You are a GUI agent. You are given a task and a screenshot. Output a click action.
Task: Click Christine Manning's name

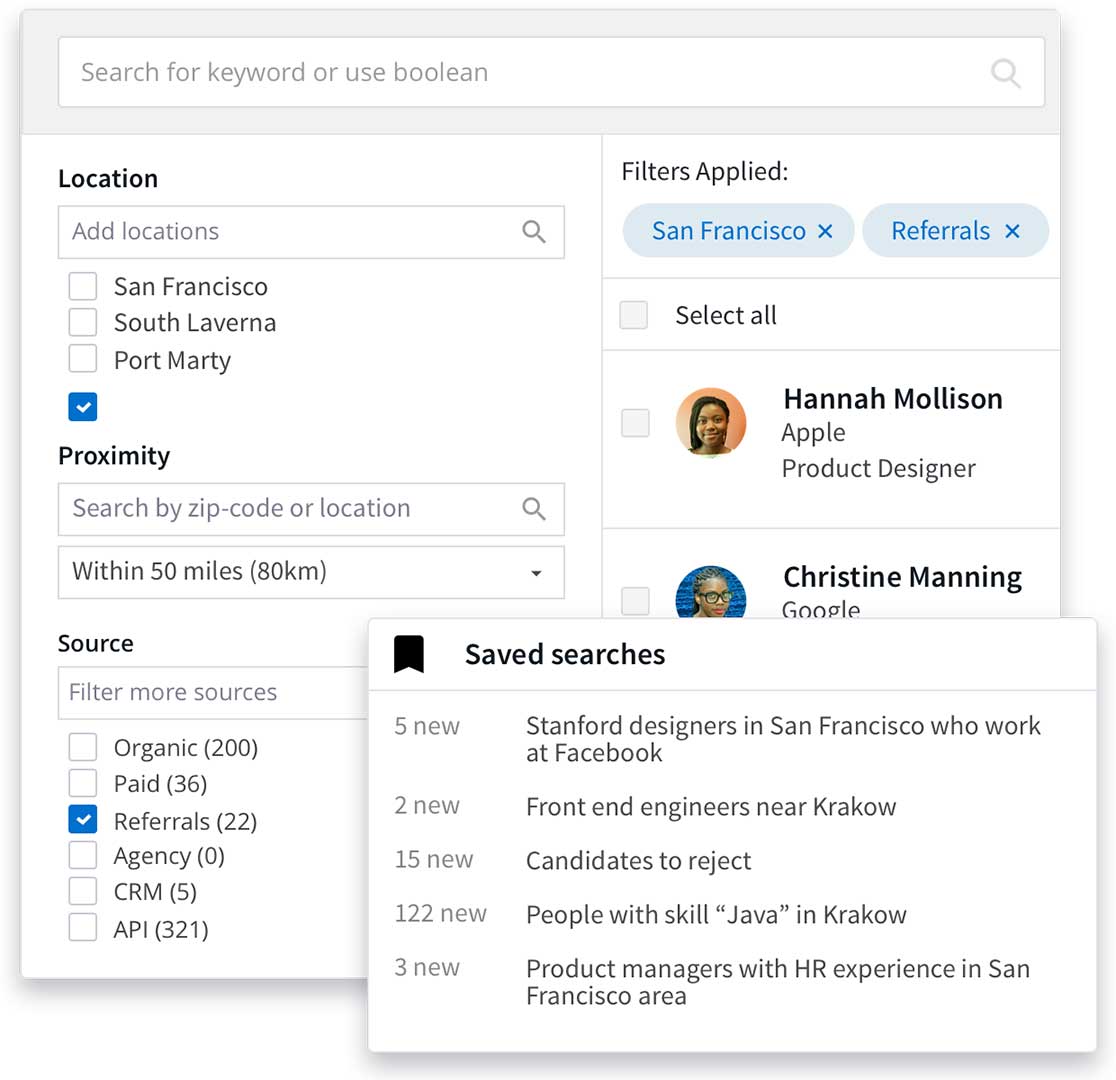point(902,576)
